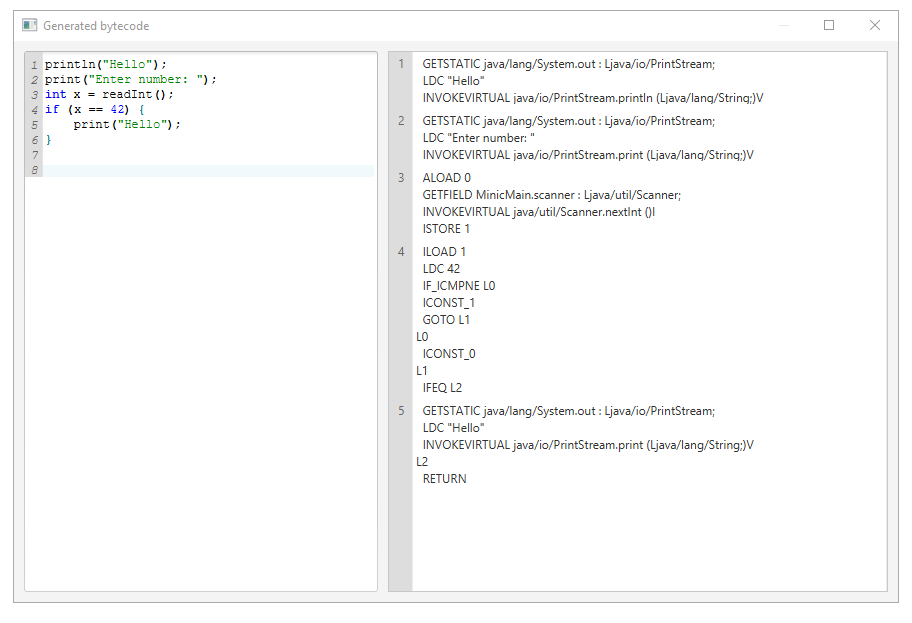Click source line println("Hello");
Screen dimensions: 912x623
click(105, 64)
